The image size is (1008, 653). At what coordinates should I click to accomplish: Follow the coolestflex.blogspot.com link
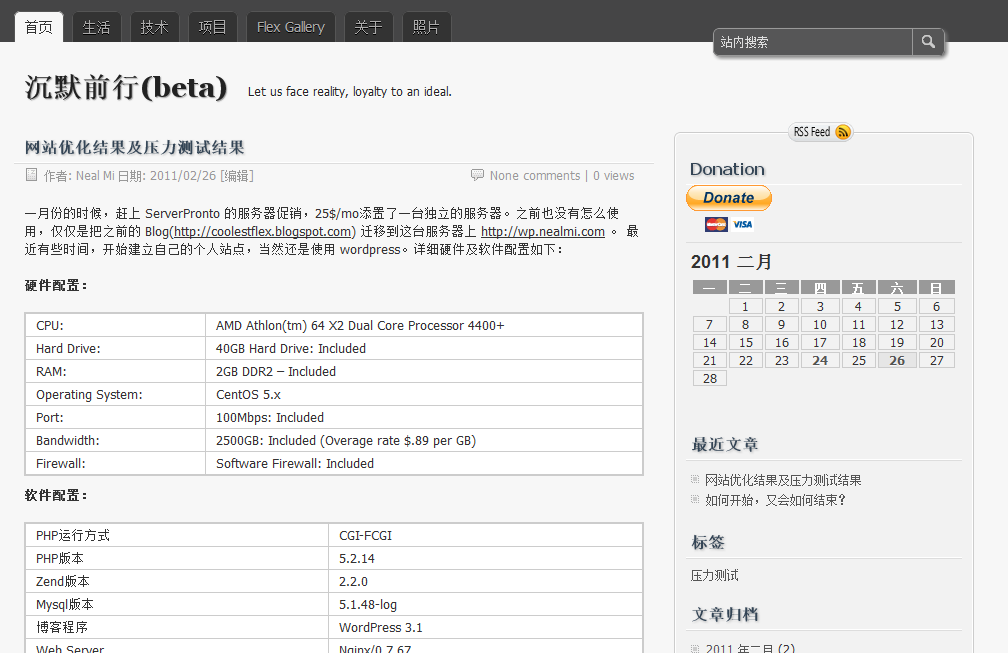click(x=262, y=231)
